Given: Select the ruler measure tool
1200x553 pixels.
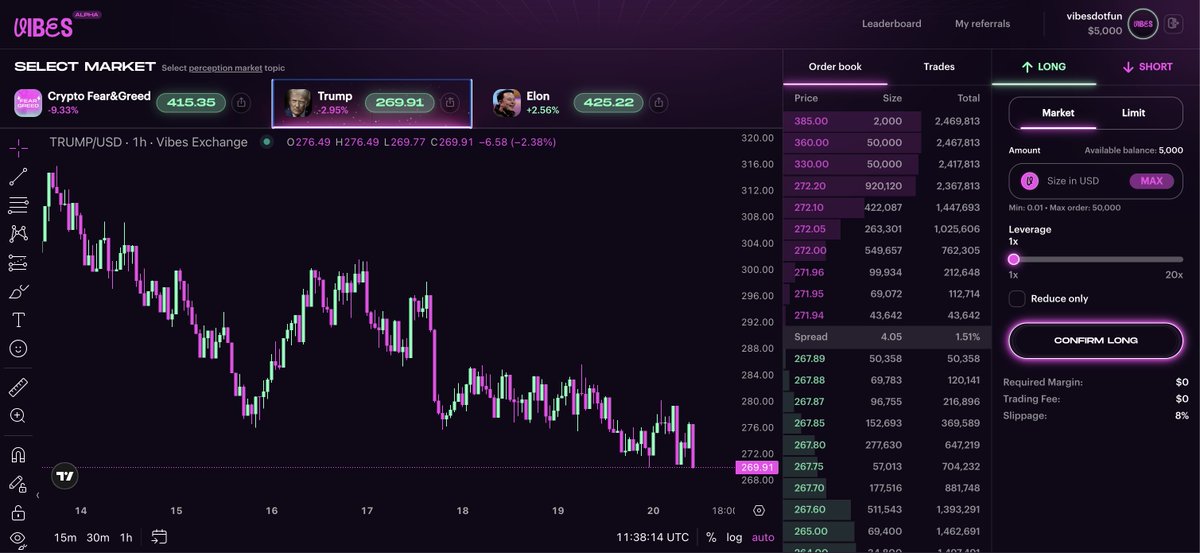Looking at the screenshot, I should [x=18, y=387].
